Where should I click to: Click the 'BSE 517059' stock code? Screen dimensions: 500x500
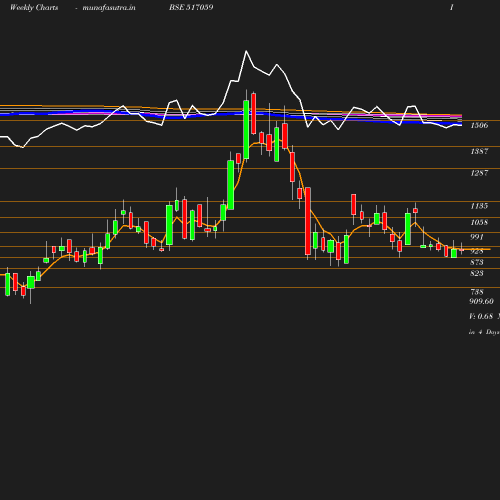(191, 7)
